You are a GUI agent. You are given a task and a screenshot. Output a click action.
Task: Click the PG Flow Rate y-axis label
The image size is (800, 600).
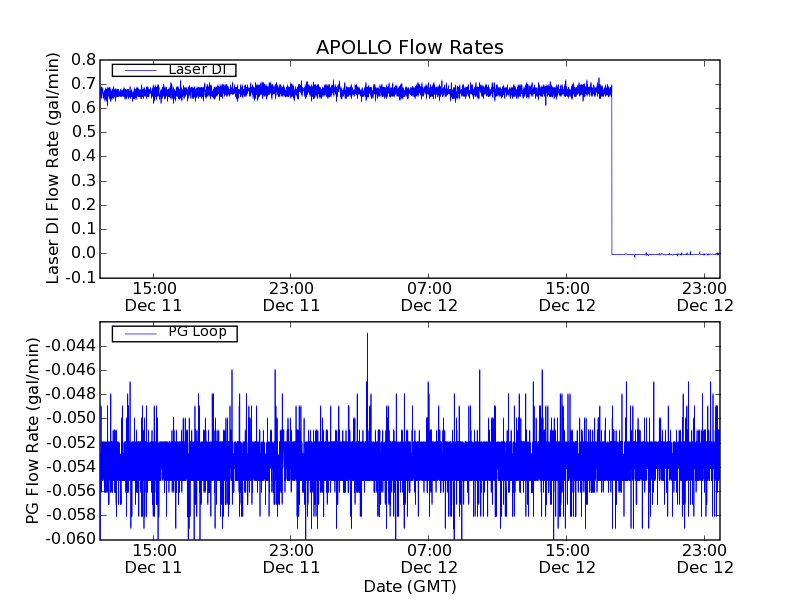32,430
